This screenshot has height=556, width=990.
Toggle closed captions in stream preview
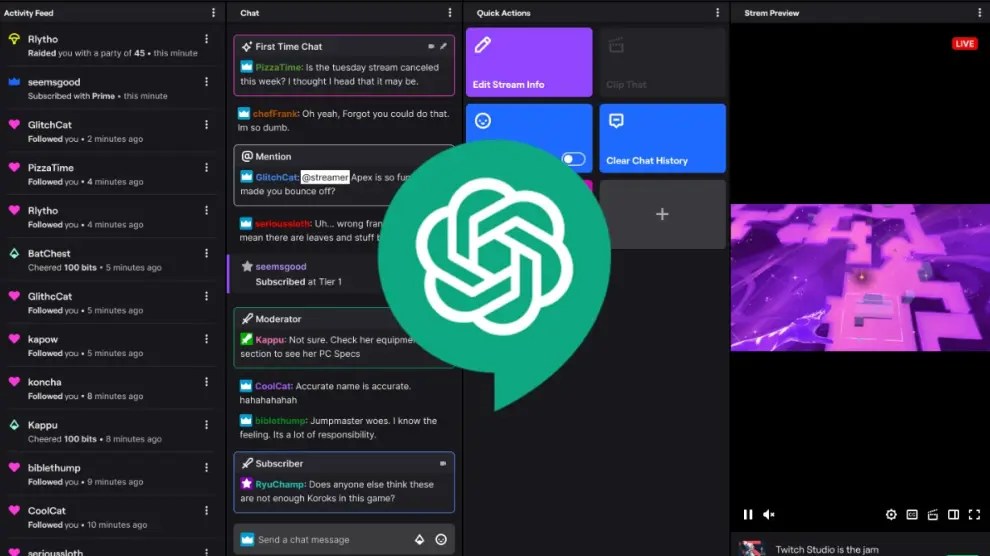[912, 515]
